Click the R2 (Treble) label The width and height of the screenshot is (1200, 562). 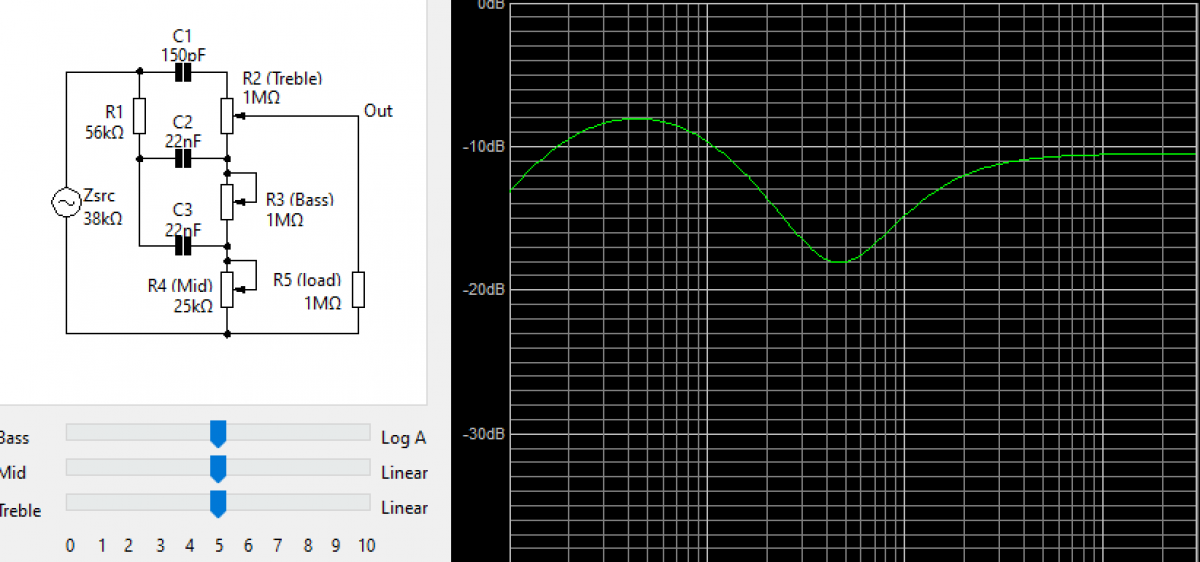coord(282,79)
